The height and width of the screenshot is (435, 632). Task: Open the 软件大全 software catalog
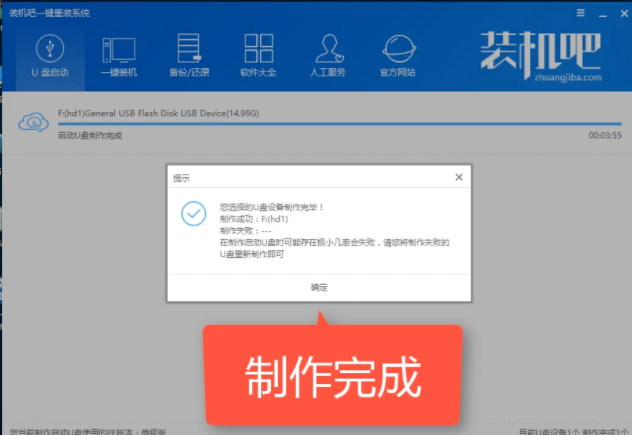click(259, 55)
